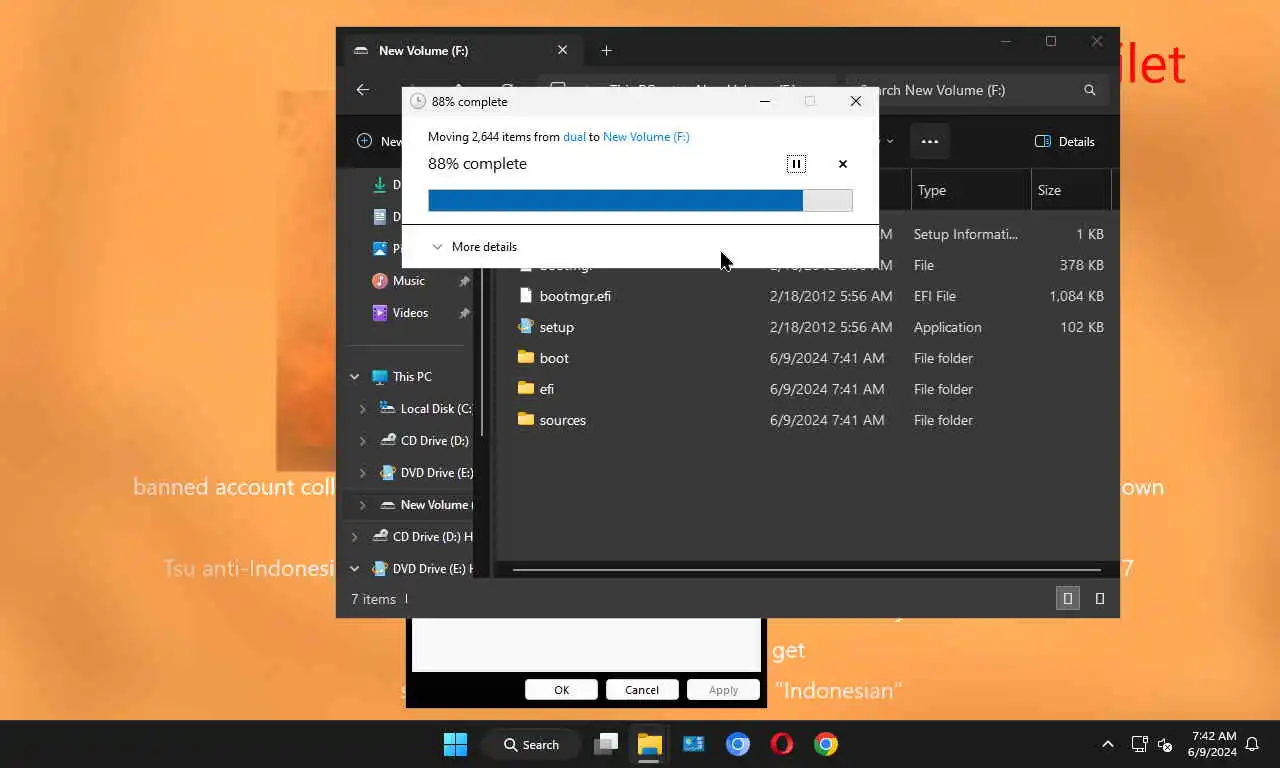This screenshot has width=1280, height=768.
Task: Click the network tray icon
Action: click(x=1139, y=744)
